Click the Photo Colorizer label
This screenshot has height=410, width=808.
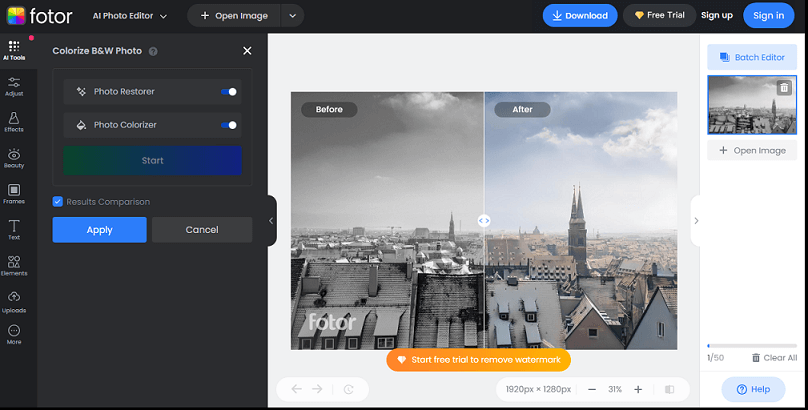tap(125, 125)
